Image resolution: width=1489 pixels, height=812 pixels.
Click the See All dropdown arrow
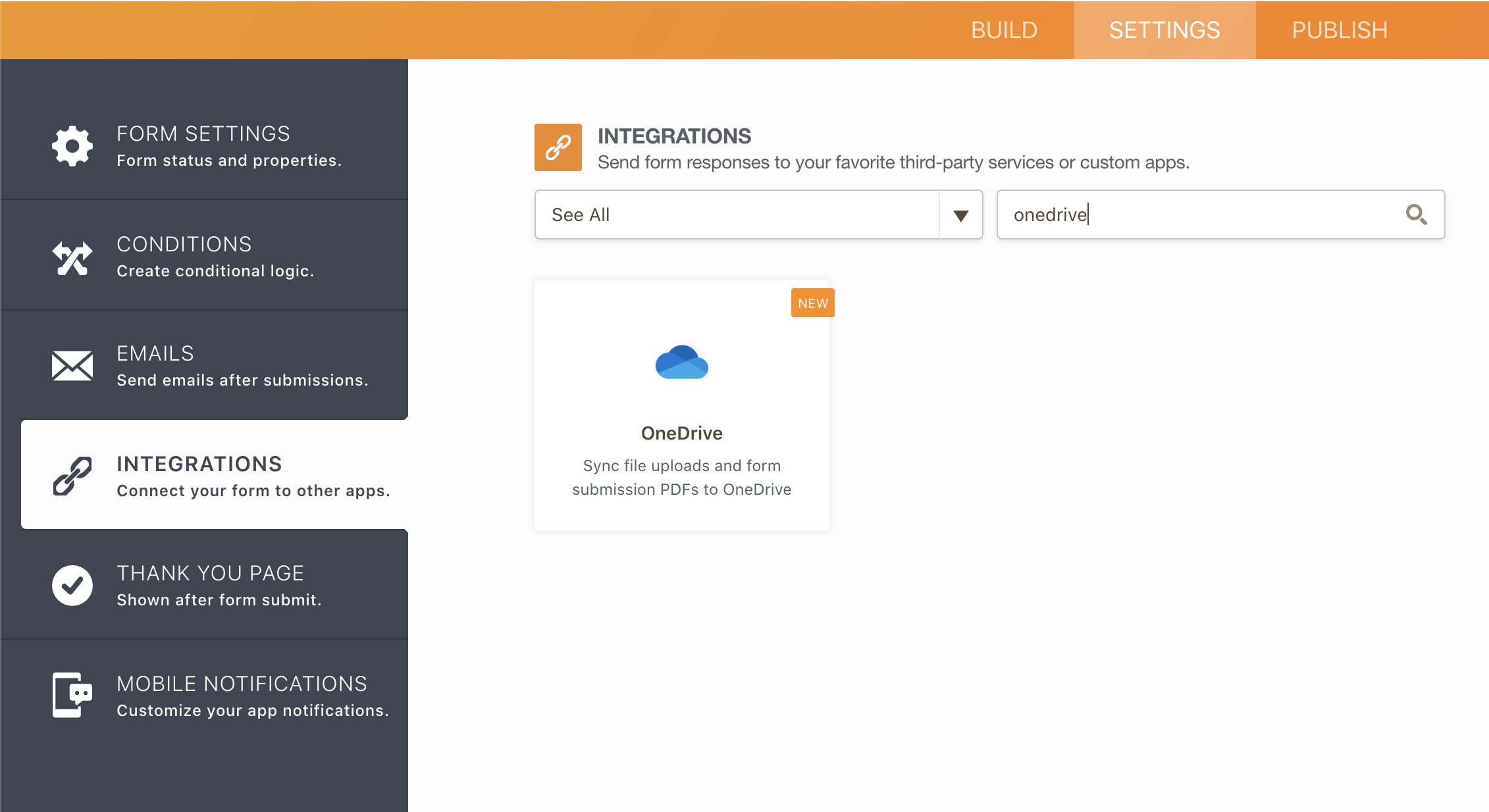coord(961,215)
